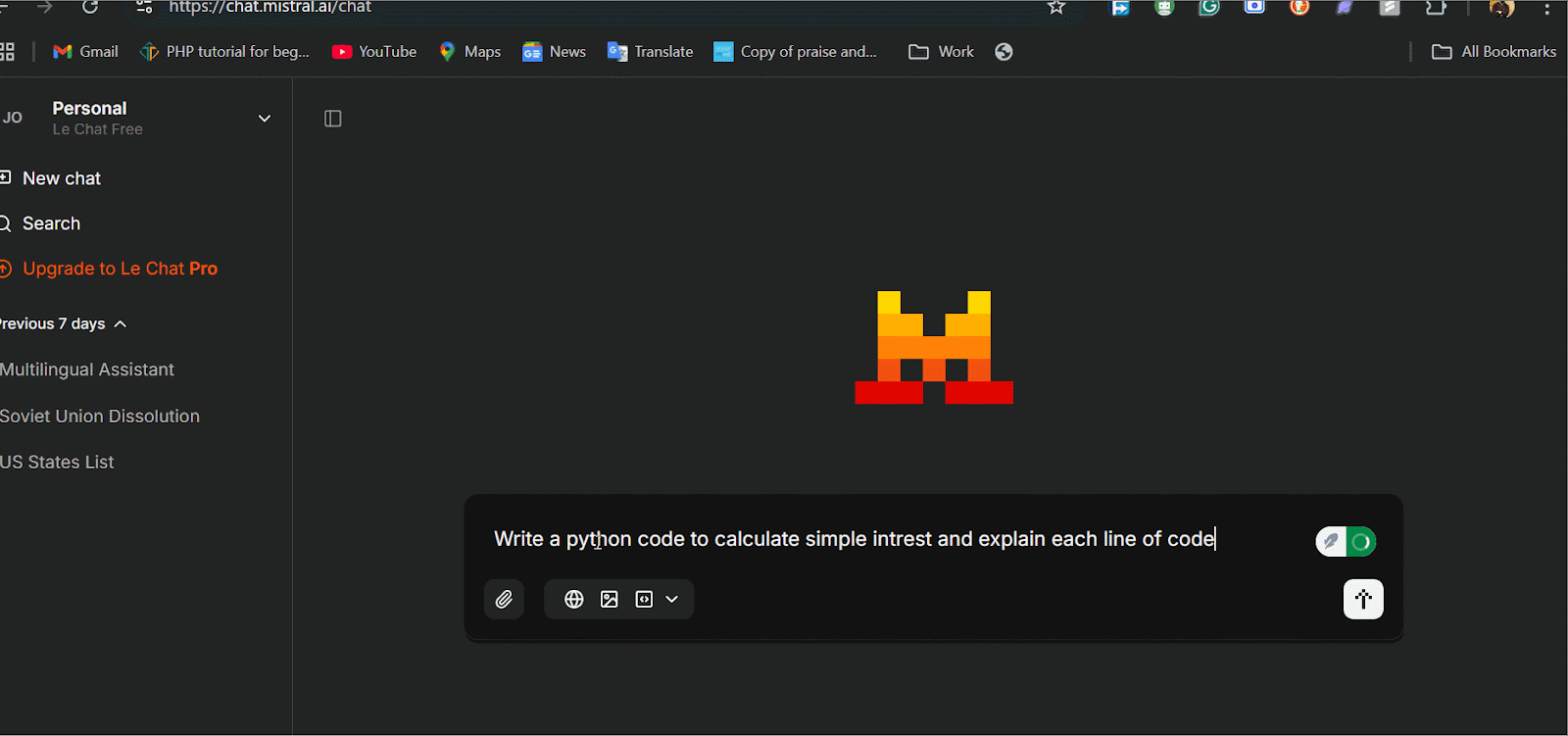Open the Gmail bookmark
The height and width of the screenshot is (736, 1568).
point(85,52)
